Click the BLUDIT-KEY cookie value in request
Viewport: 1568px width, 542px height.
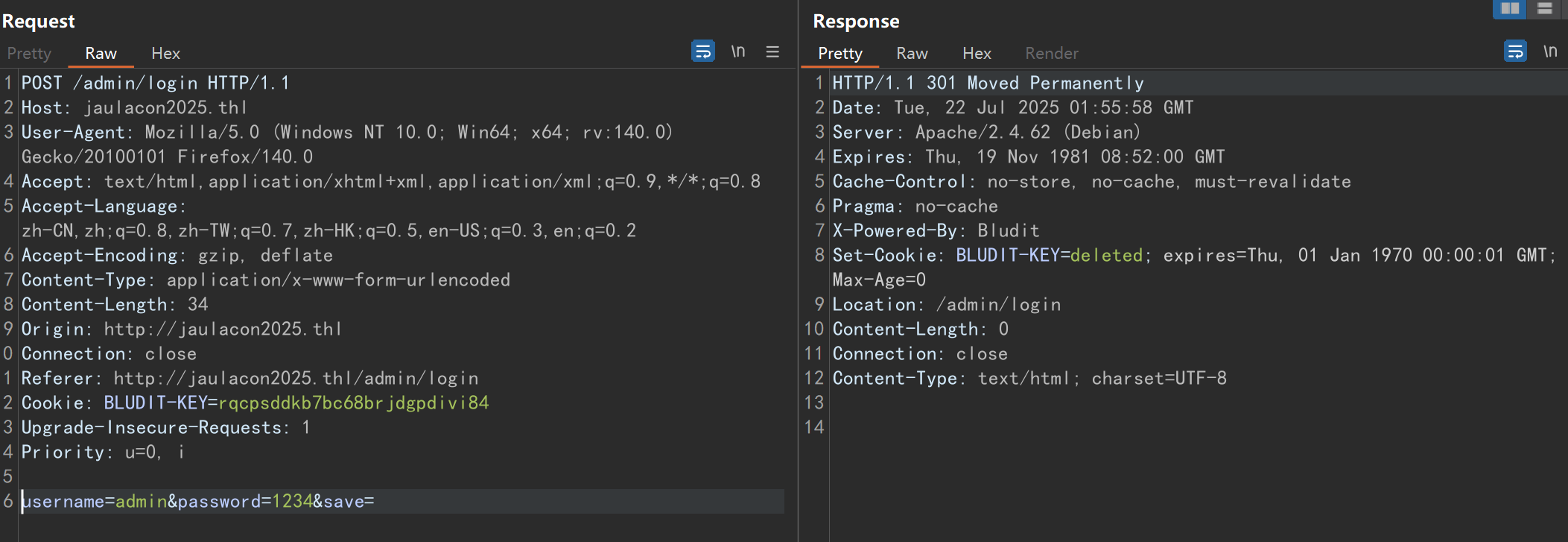pos(353,403)
